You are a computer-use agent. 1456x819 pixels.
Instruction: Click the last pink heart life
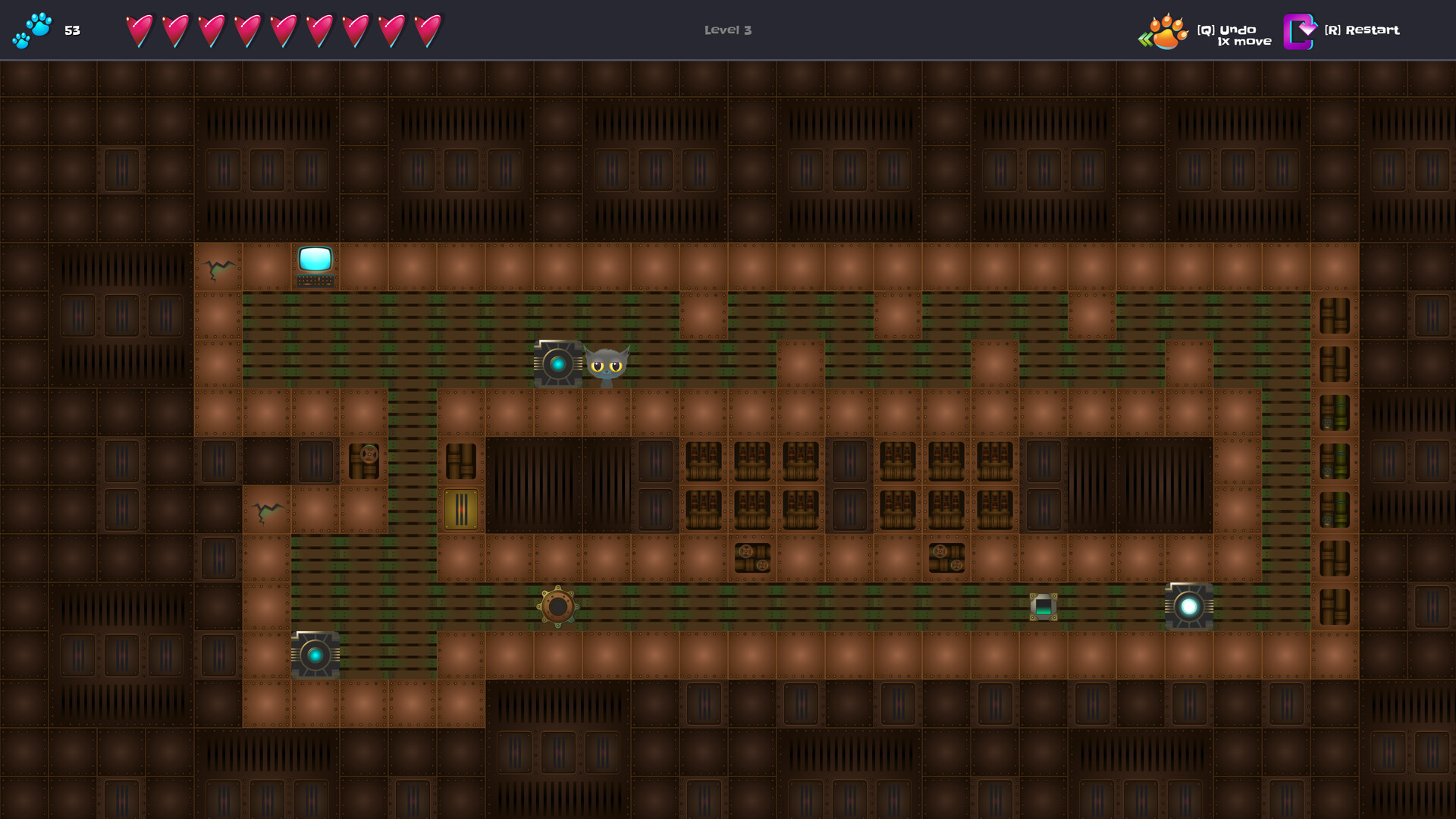coord(428,31)
